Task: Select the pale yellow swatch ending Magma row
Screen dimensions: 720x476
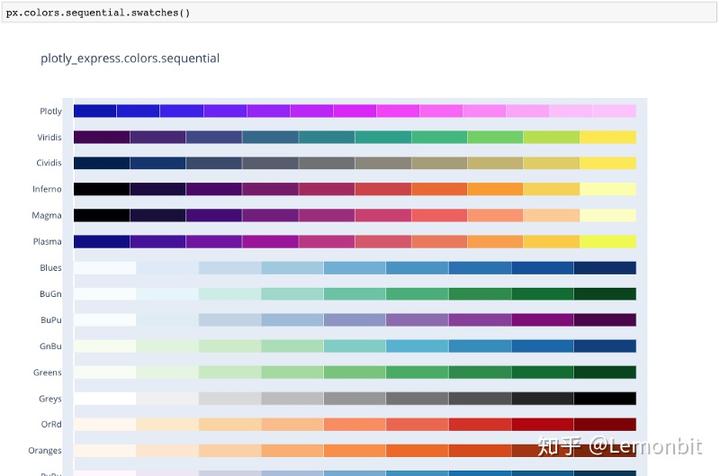Action: (x=608, y=215)
